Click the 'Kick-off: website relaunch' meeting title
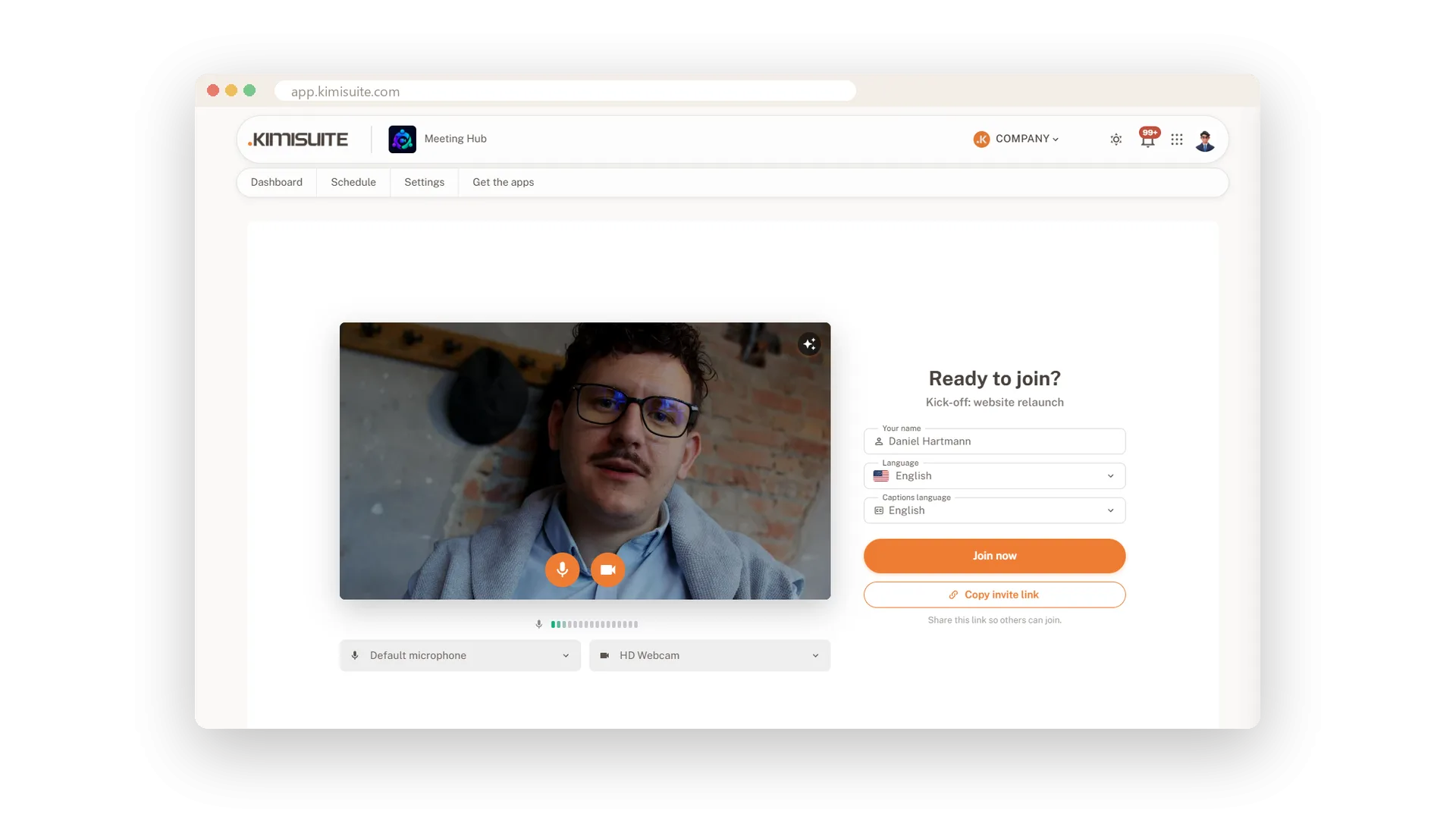 (x=994, y=403)
